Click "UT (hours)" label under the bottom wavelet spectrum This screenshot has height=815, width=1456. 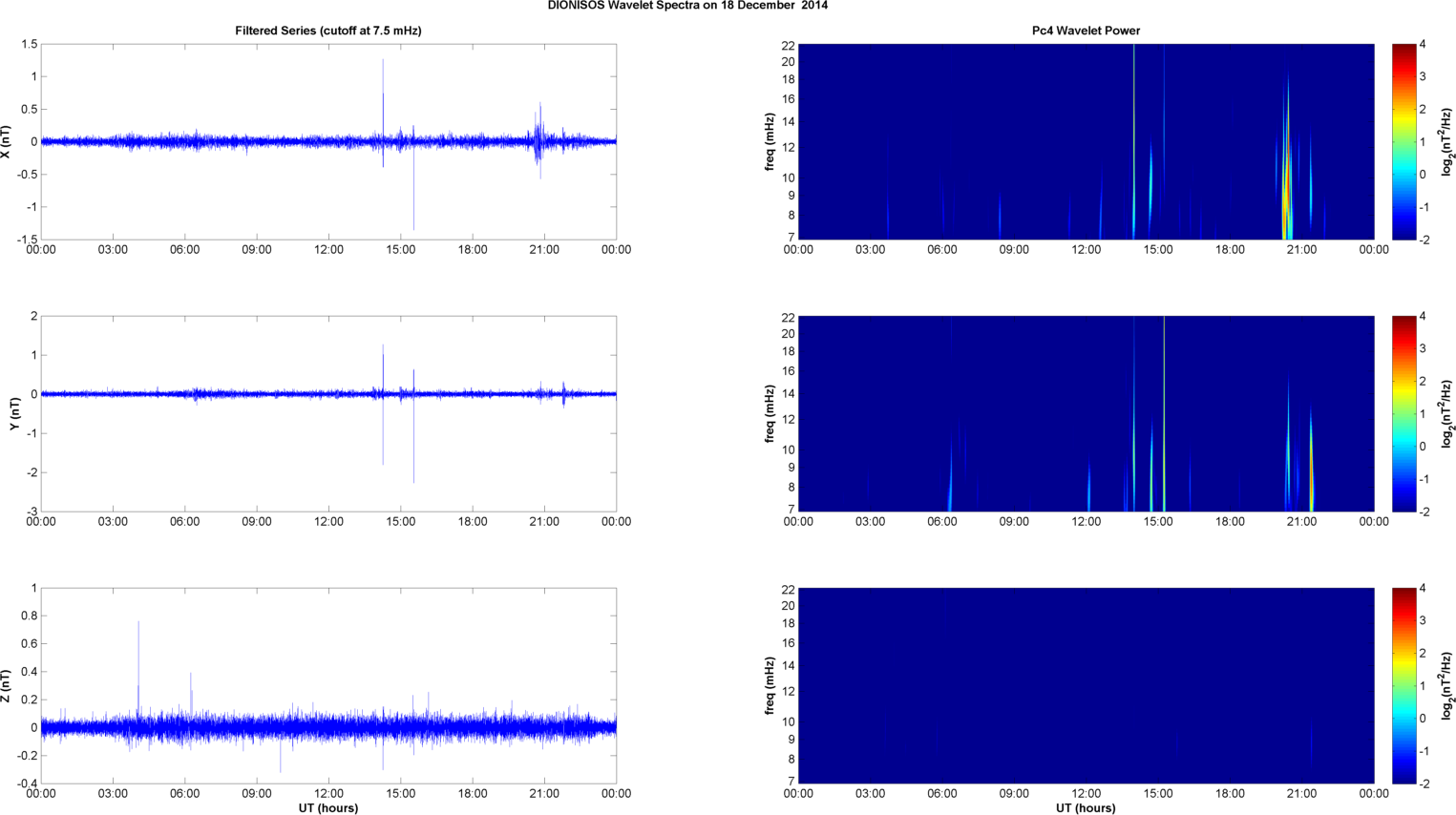click(1086, 807)
